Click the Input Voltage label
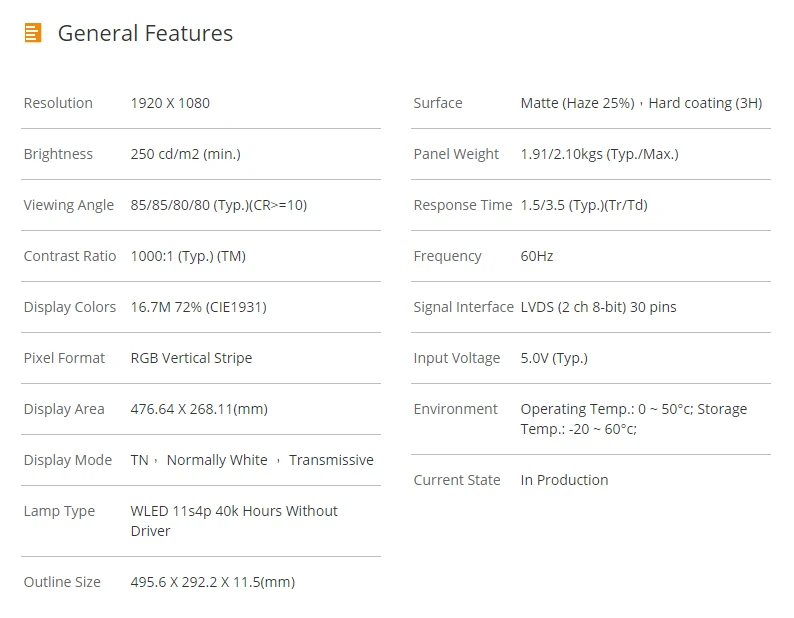794x618 pixels. [x=457, y=358]
